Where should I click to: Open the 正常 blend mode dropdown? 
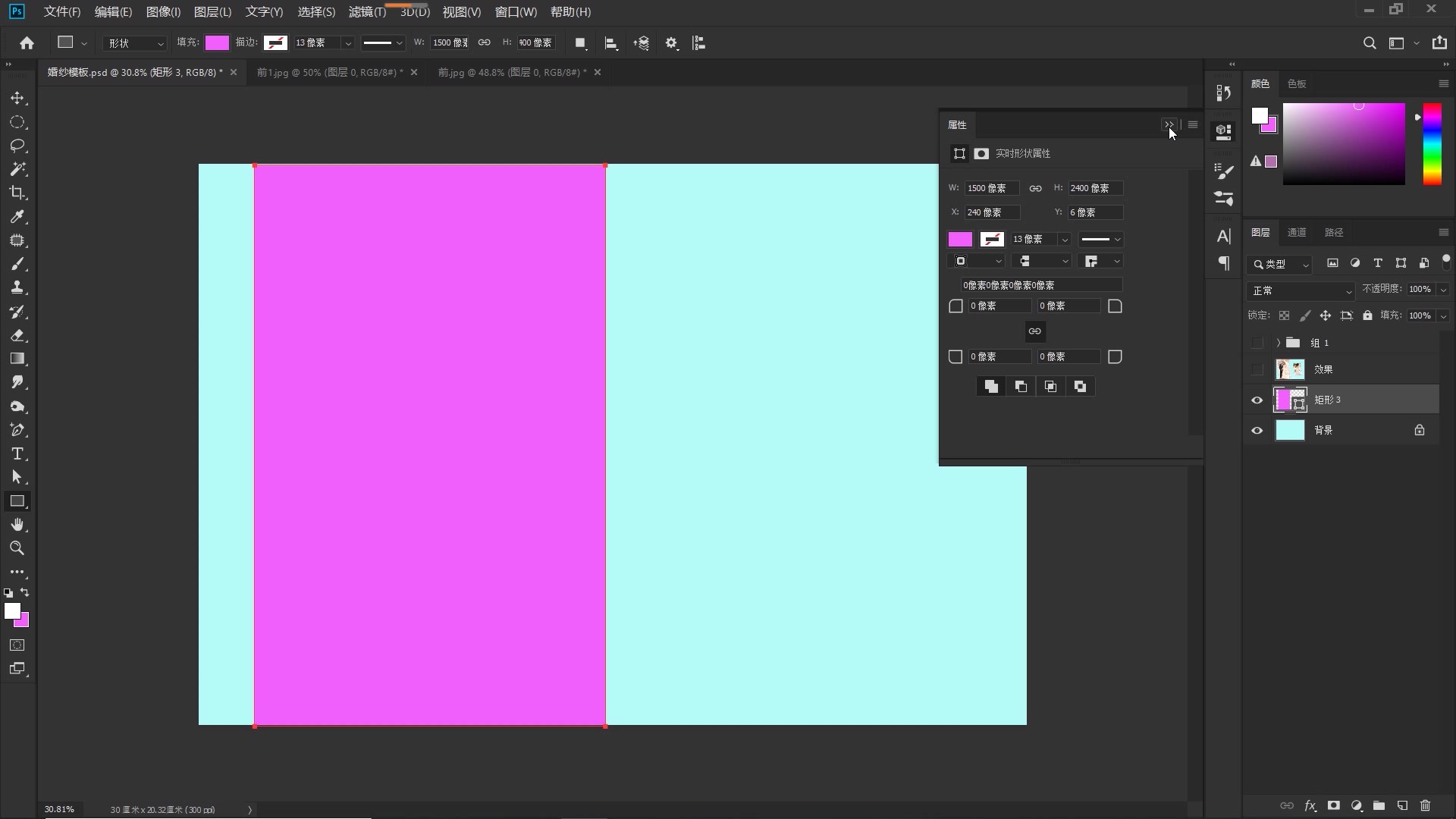point(1300,291)
